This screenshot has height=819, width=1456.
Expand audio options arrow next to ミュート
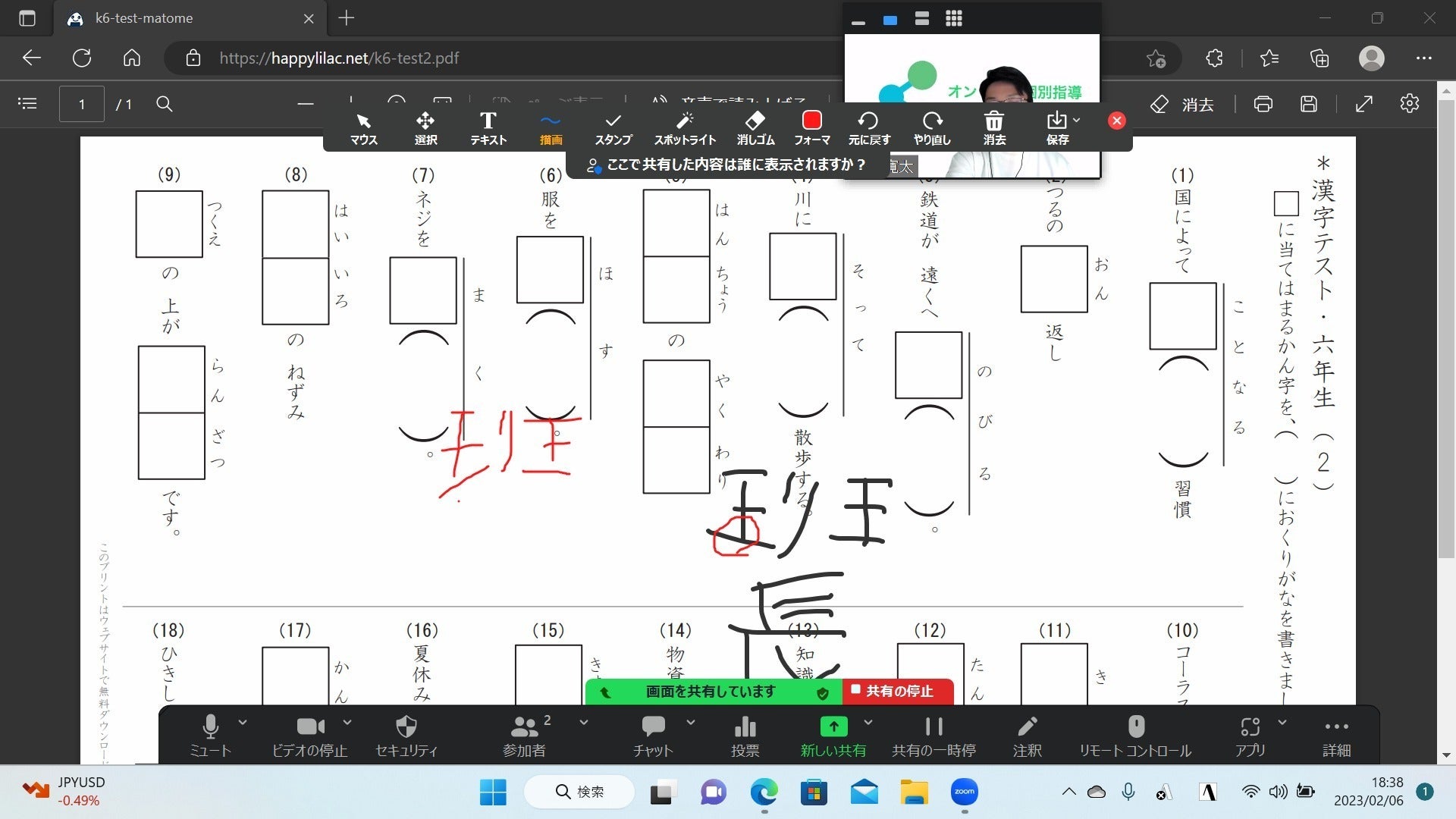[243, 723]
